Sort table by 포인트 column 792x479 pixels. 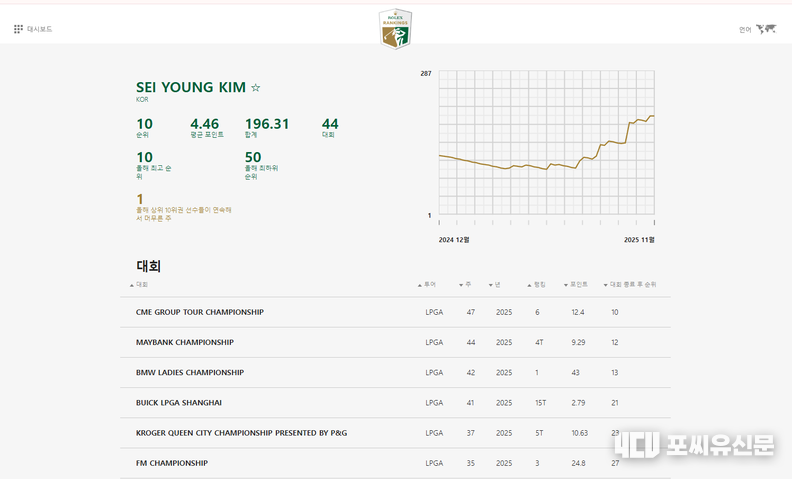click(x=577, y=285)
